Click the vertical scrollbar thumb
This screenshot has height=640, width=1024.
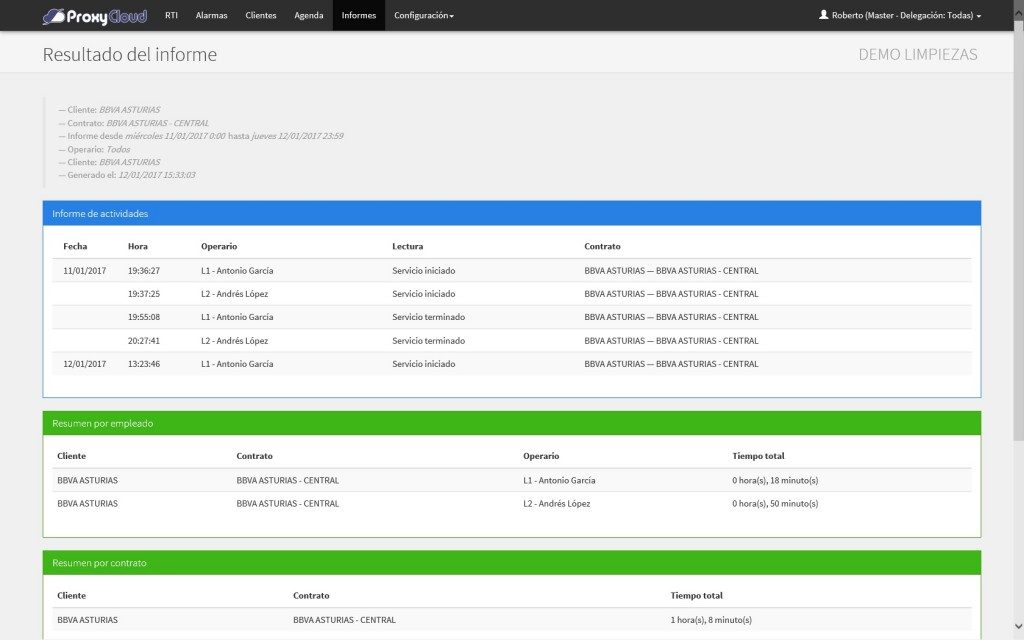(x=1018, y=229)
